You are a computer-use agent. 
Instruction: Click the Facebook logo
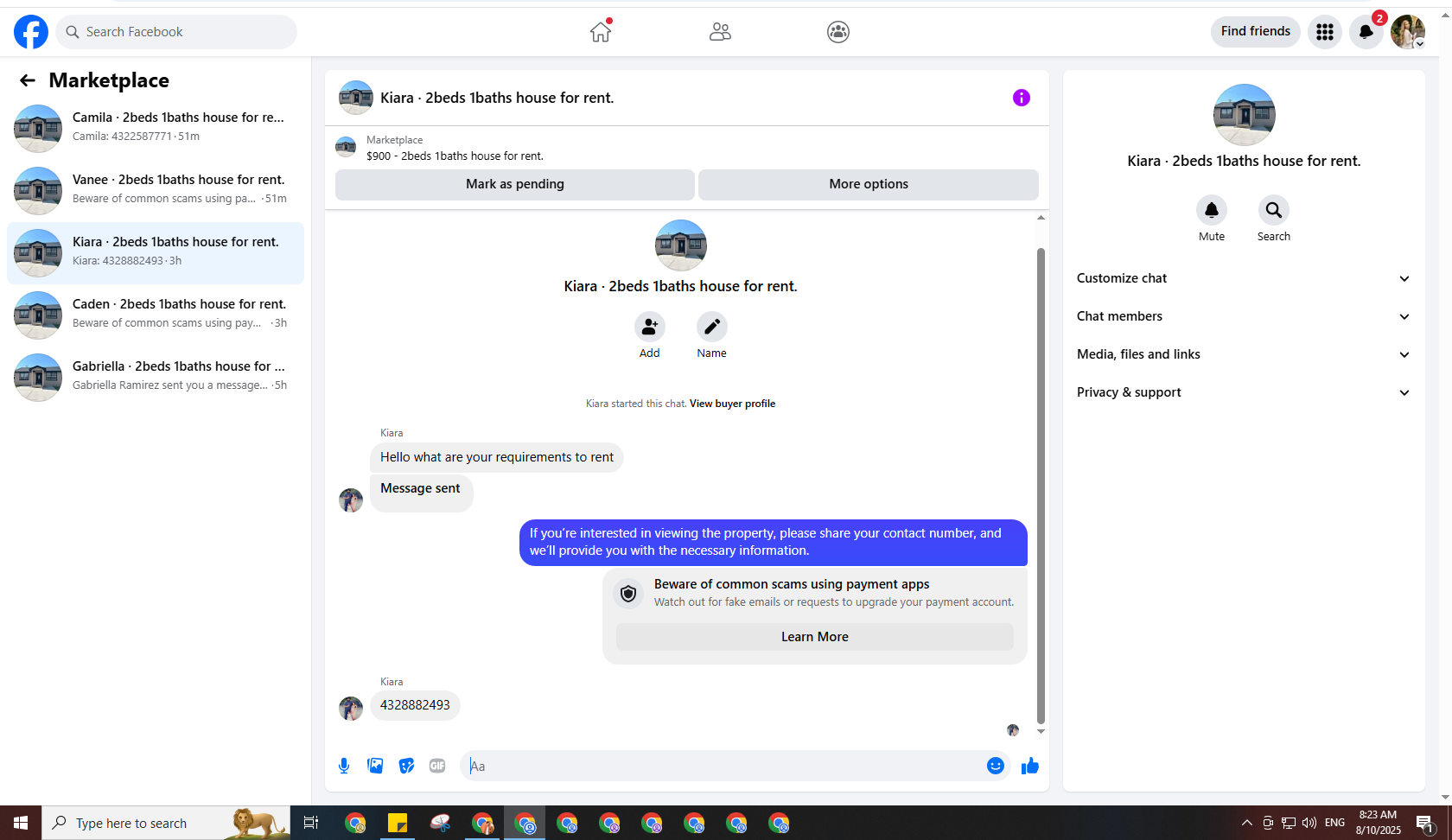[31, 32]
